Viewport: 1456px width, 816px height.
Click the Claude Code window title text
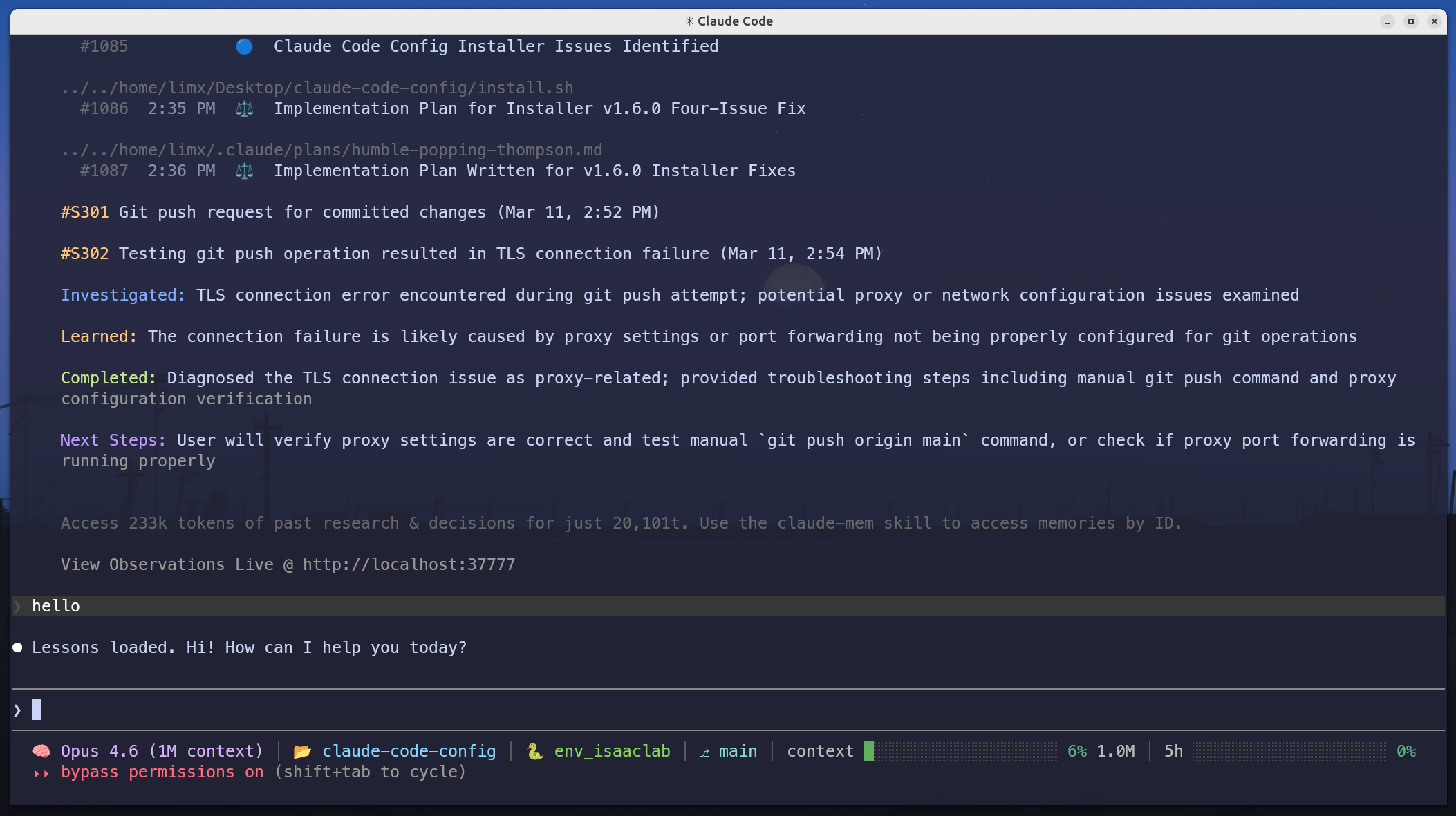(735, 21)
